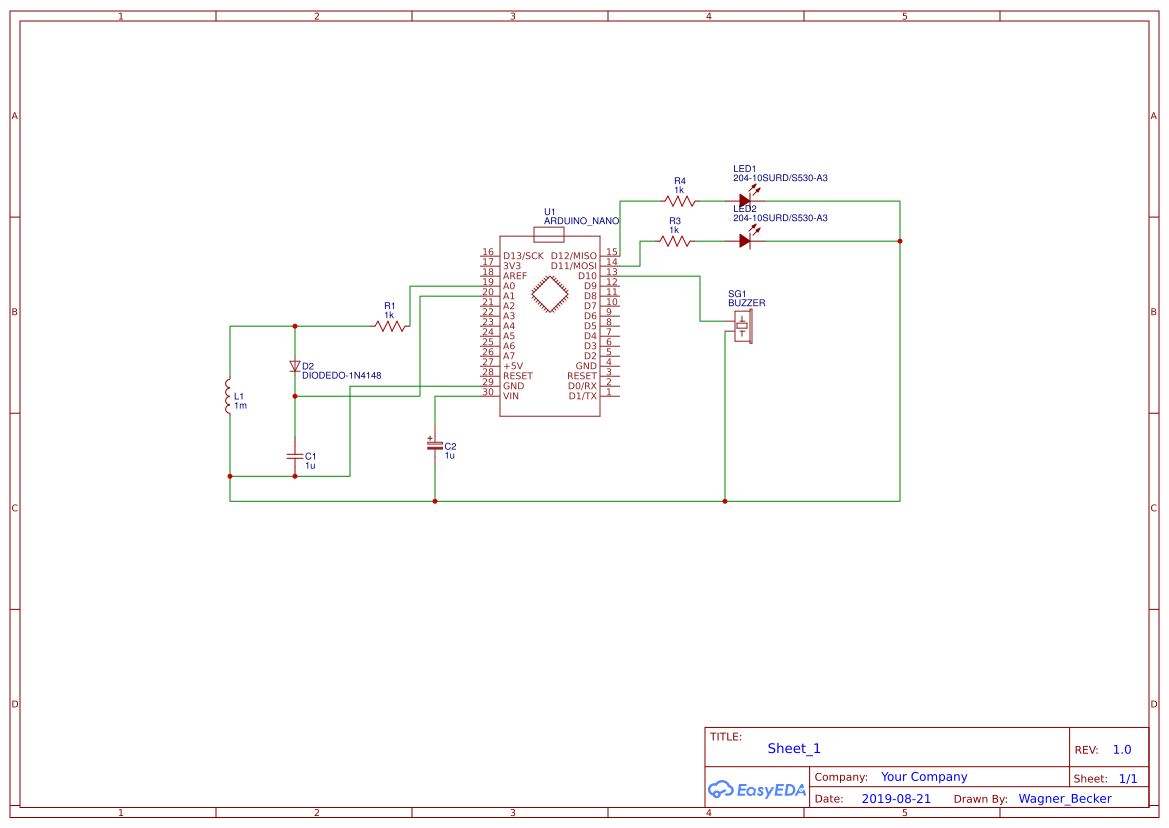Screen dimensions: 1169x828
Task: Select the revision value 1.0
Action: (1121, 749)
